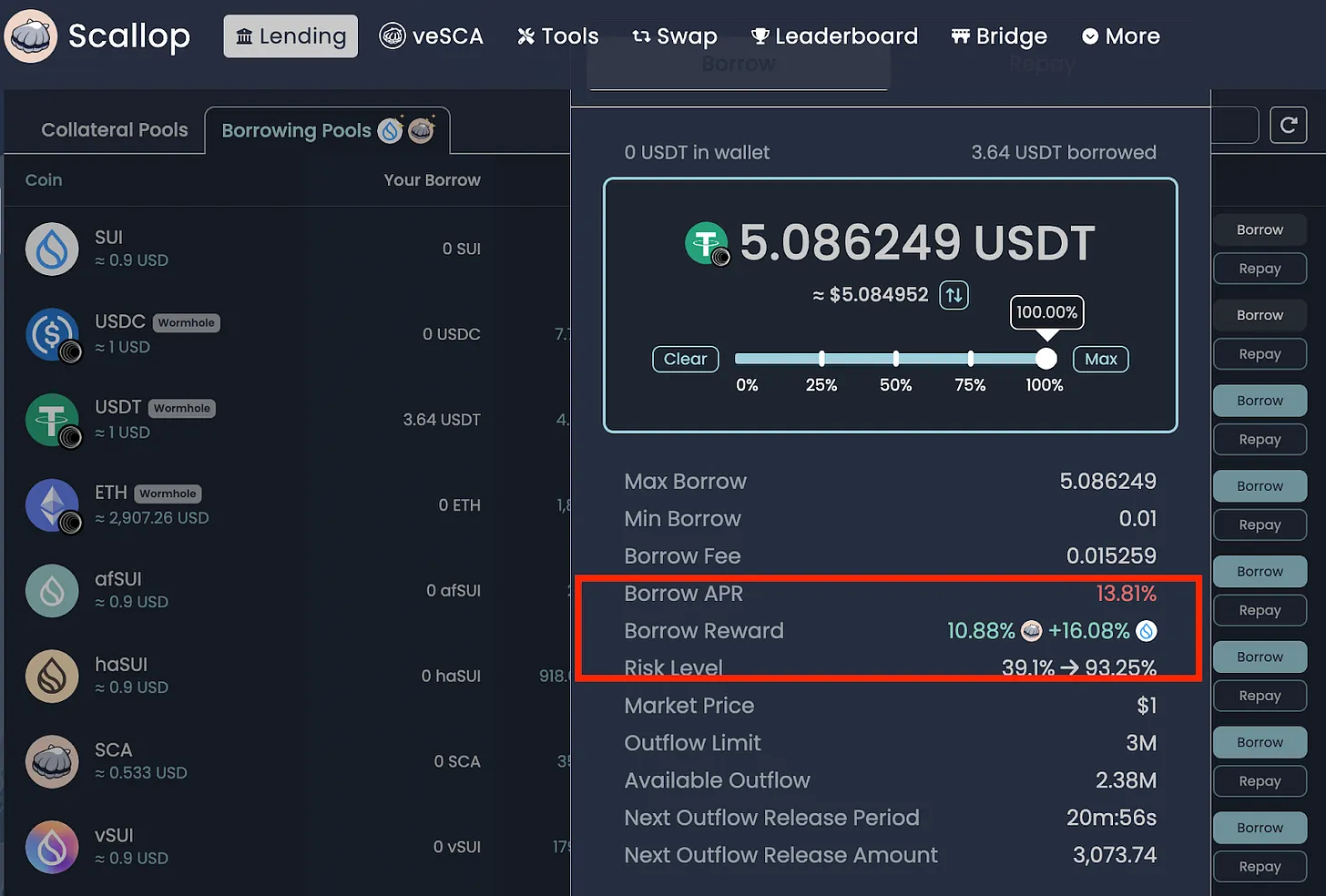Switch to the Collateral Pools tab
Screen dimensions: 1326x896
pyautogui.click(x=115, y=130)
